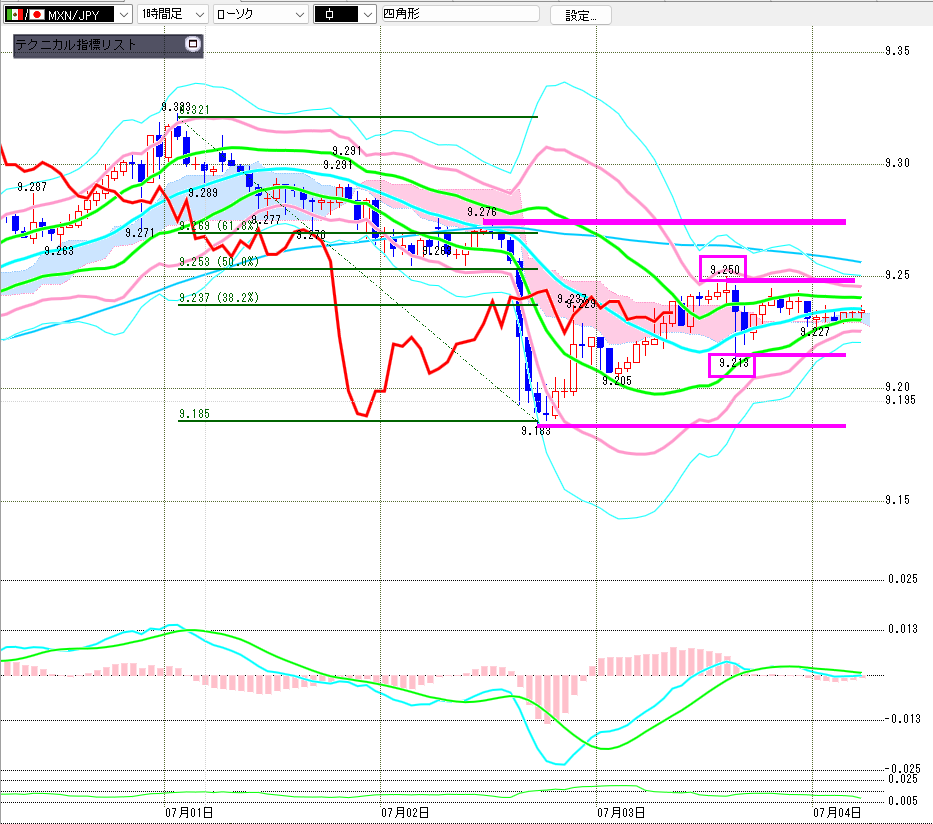Maximize the テクニカル指標リスト panel using its square icon
The width and height of the screenshot is (933, 824).
point(192,43)
